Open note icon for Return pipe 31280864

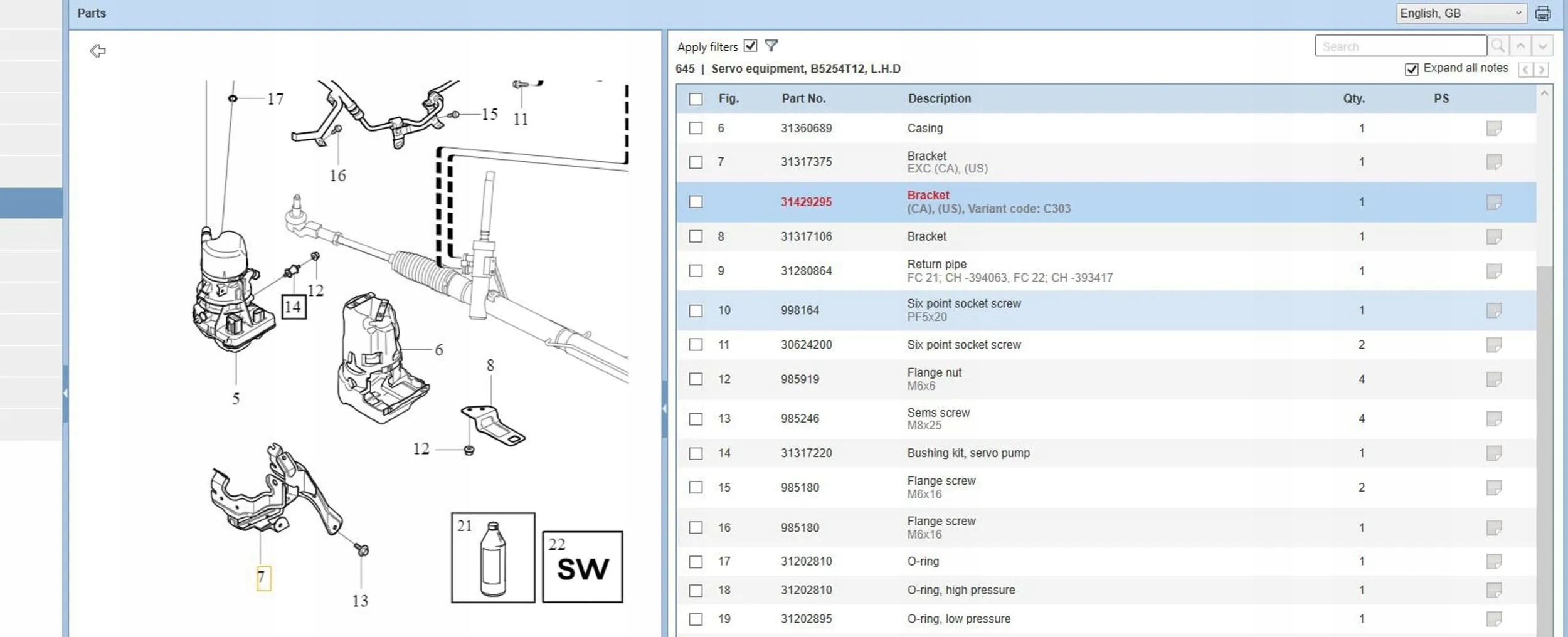(x=1494, y=271)
